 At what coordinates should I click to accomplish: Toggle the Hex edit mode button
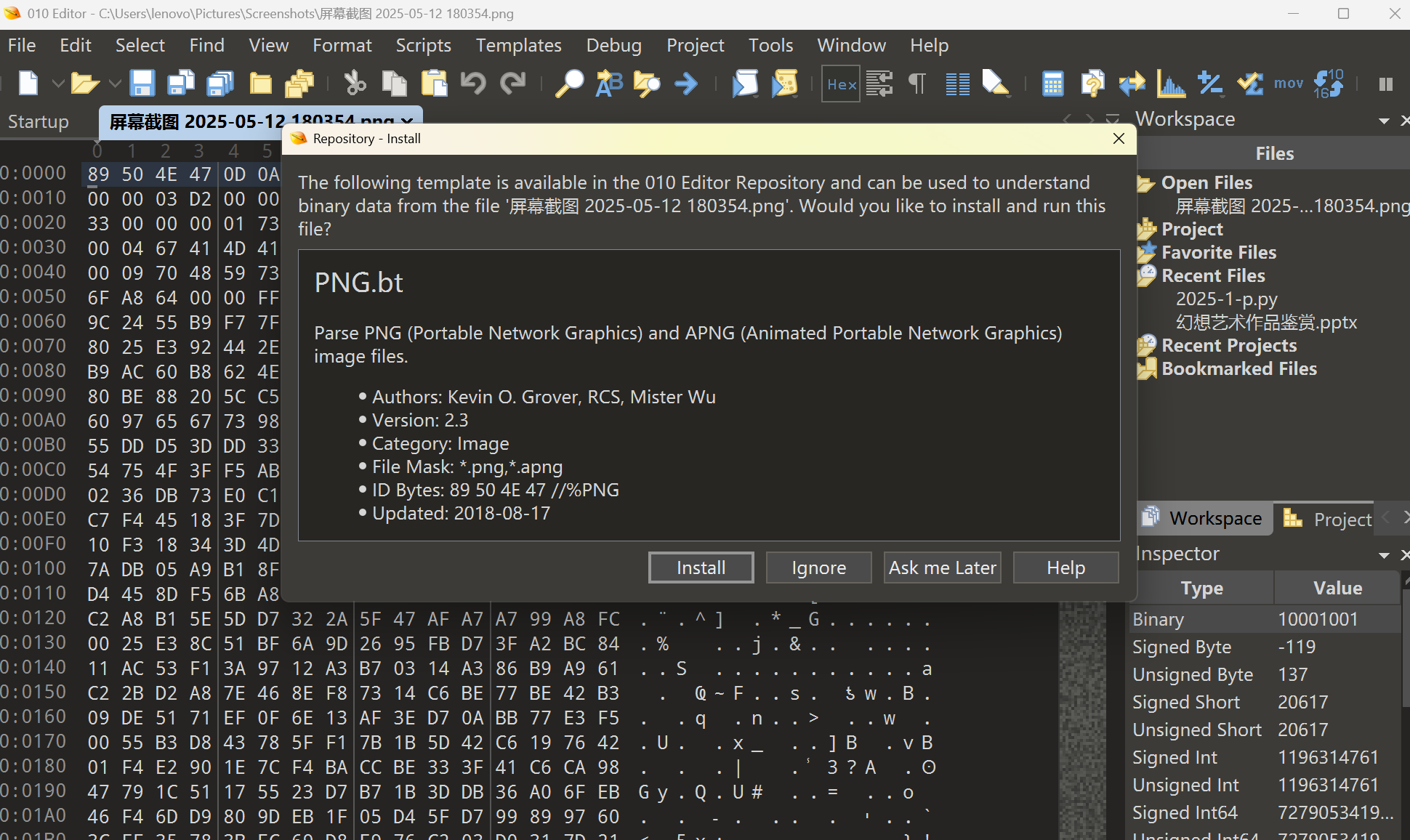click(x=841, y=84)
